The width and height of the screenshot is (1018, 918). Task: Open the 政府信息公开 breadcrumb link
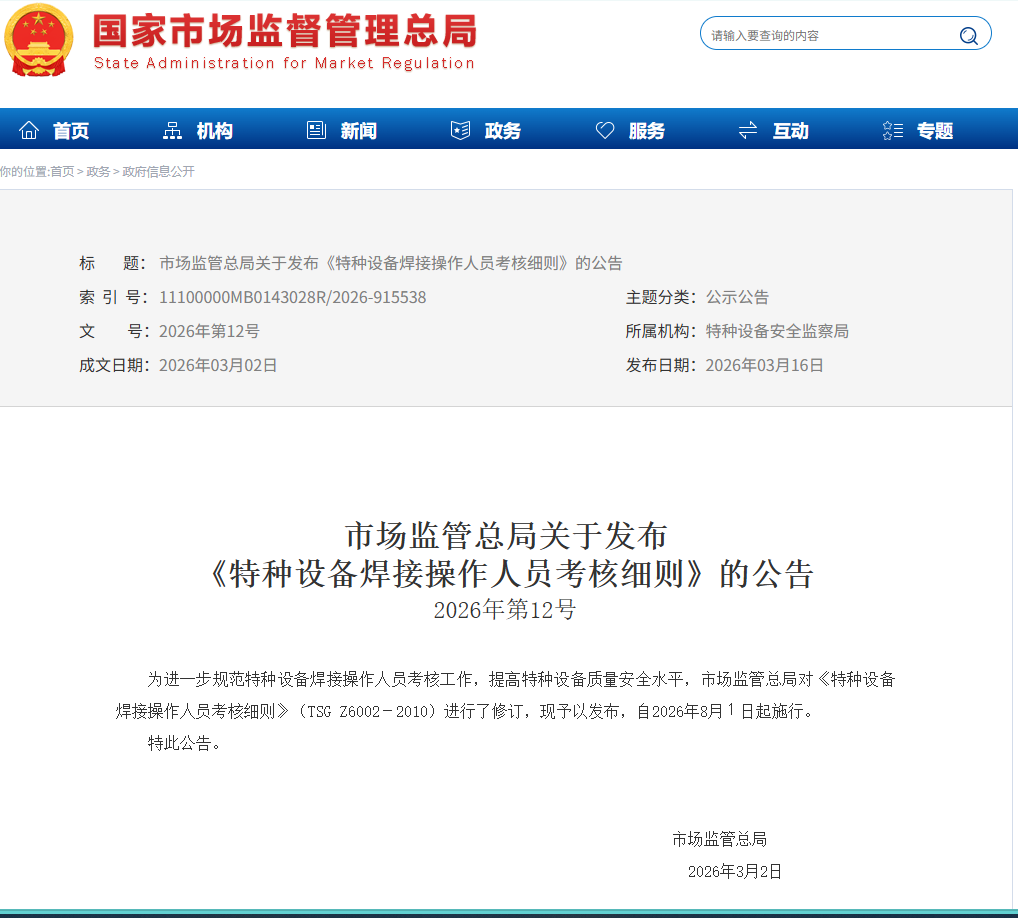click(x=156, y=171)
